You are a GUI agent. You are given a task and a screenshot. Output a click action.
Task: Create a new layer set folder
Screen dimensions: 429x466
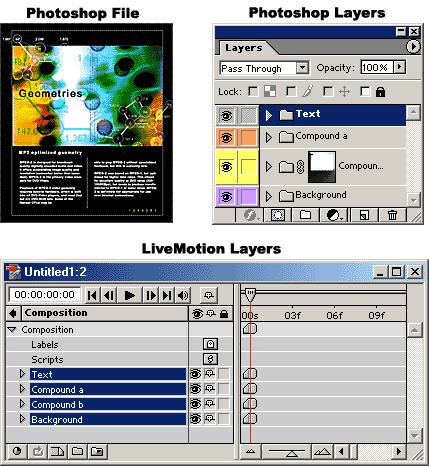pos(305,216)
